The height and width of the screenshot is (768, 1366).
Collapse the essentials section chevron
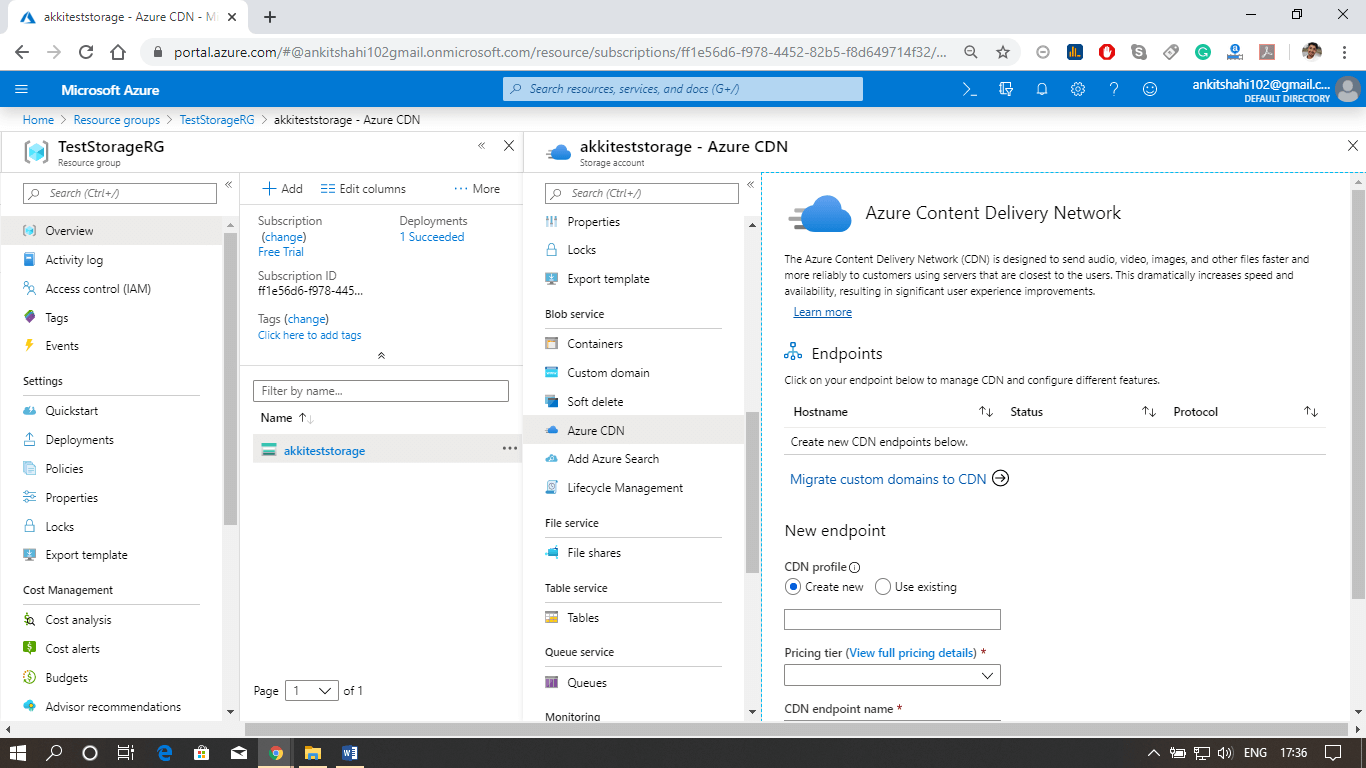pyautogui.click(x=380, y=356)
